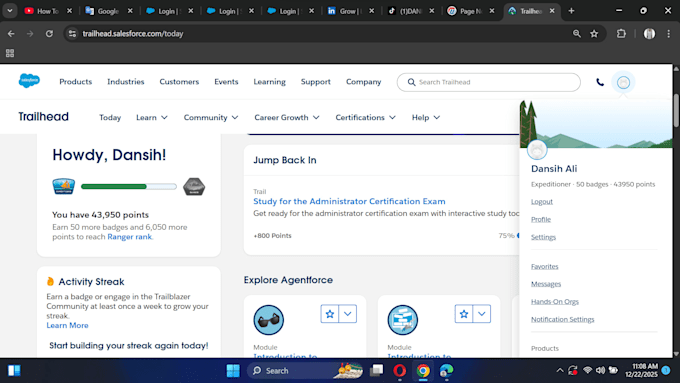680x383 pixels.
Task: Open the Today tab in Trailhead nav
Action: point(110,118)
